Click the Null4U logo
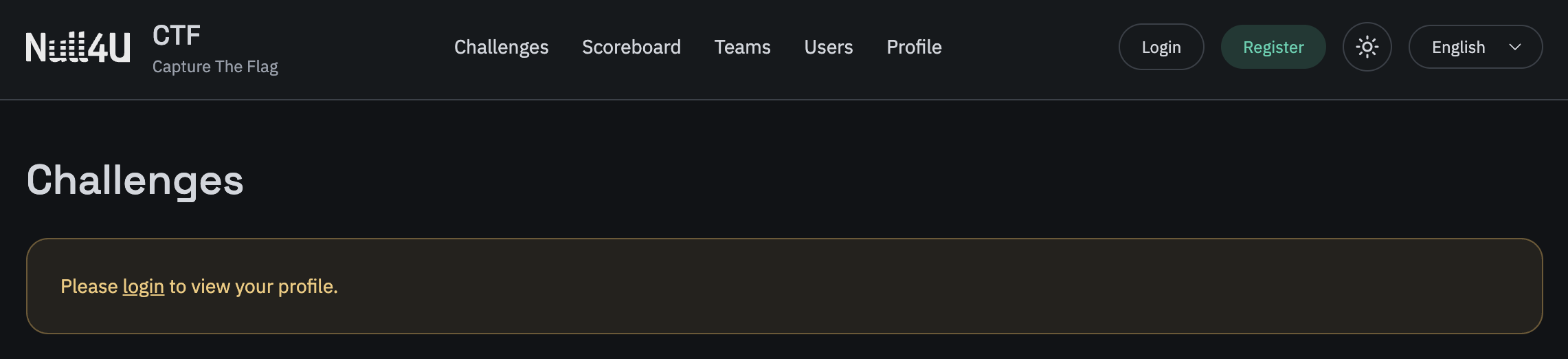 (x=77, y=47)
